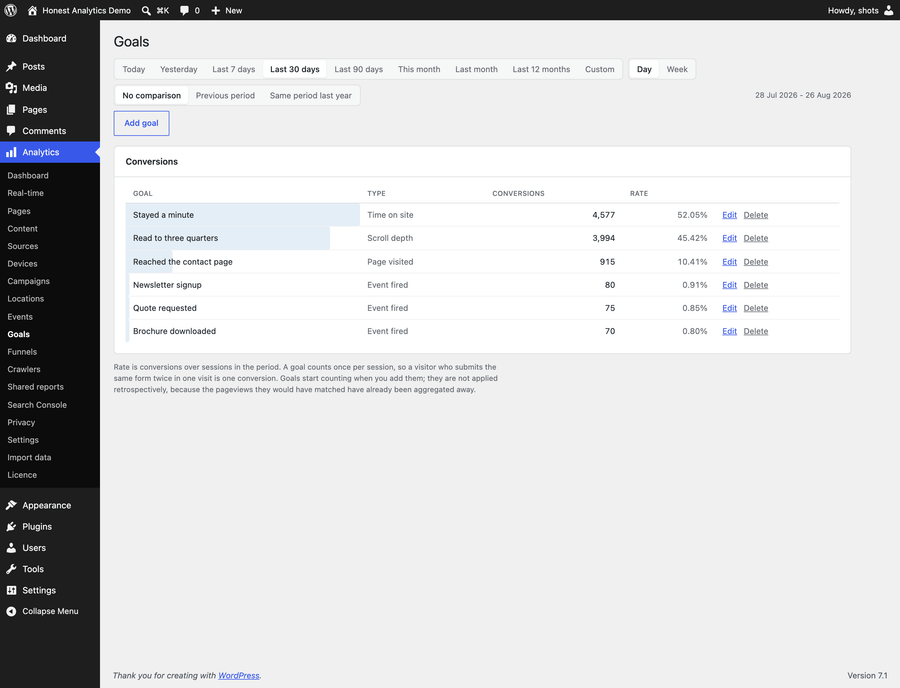Choose the Last month range
This screenshot has height=688, width=900.
pyautogui.click(x=476, y=69)
